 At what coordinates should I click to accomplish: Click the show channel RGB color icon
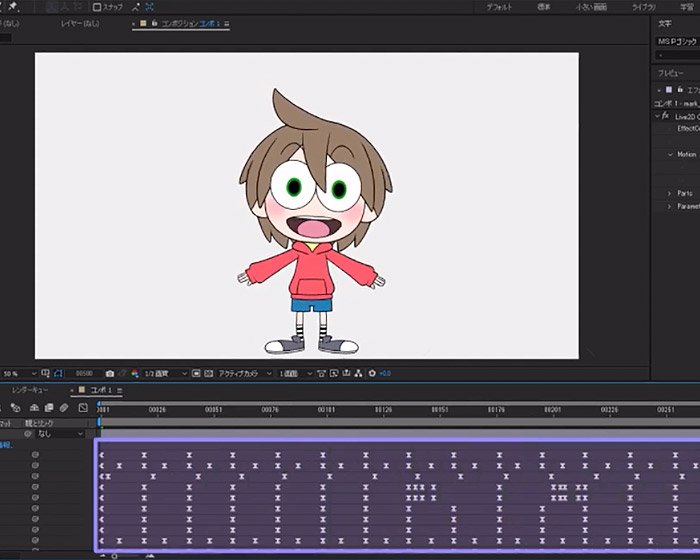click(x=134, y=373)
